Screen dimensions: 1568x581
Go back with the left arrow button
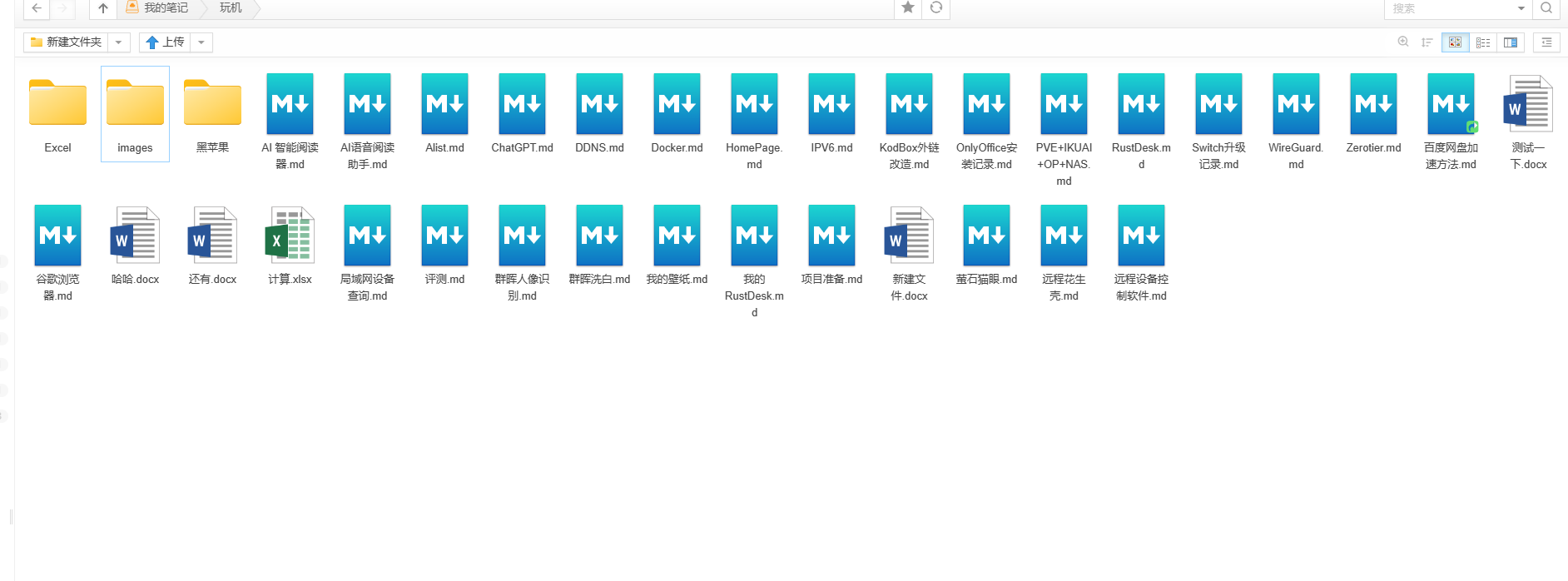37,8
